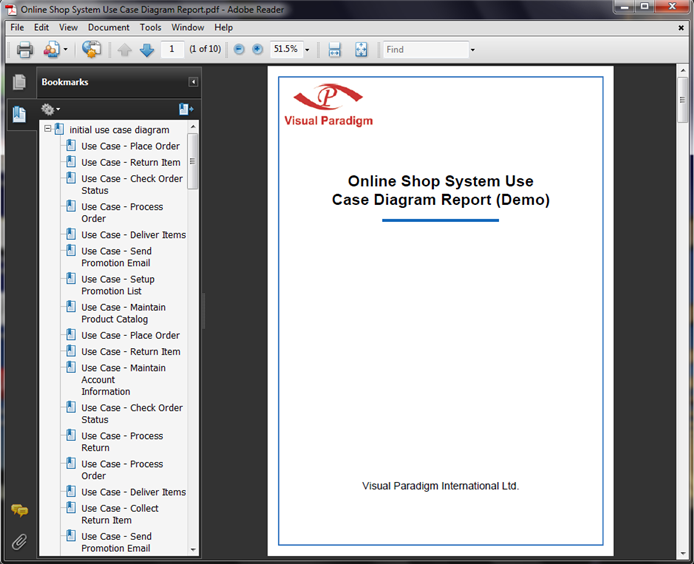
Task: Click the 51.5% zoom value field
Action: pyautogui.click(x=286, y=49)
